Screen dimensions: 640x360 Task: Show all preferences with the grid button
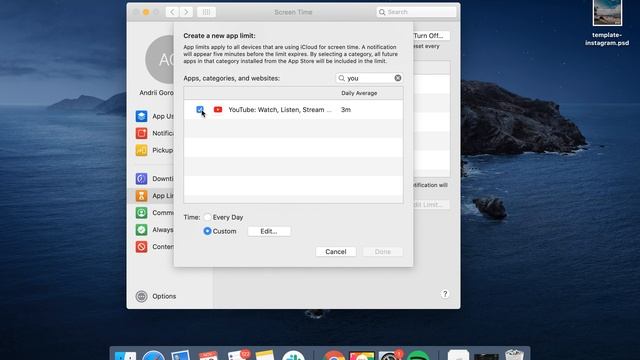tap(207, 12)
